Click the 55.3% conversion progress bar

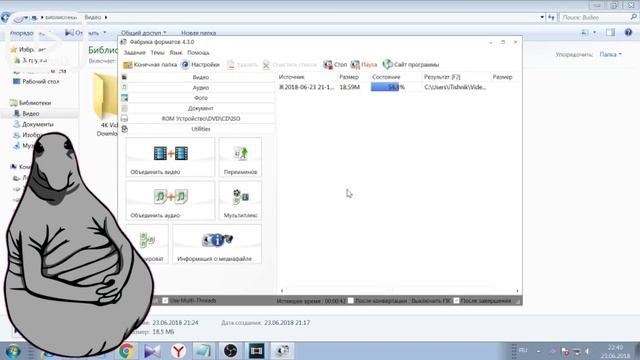point(395,87)
